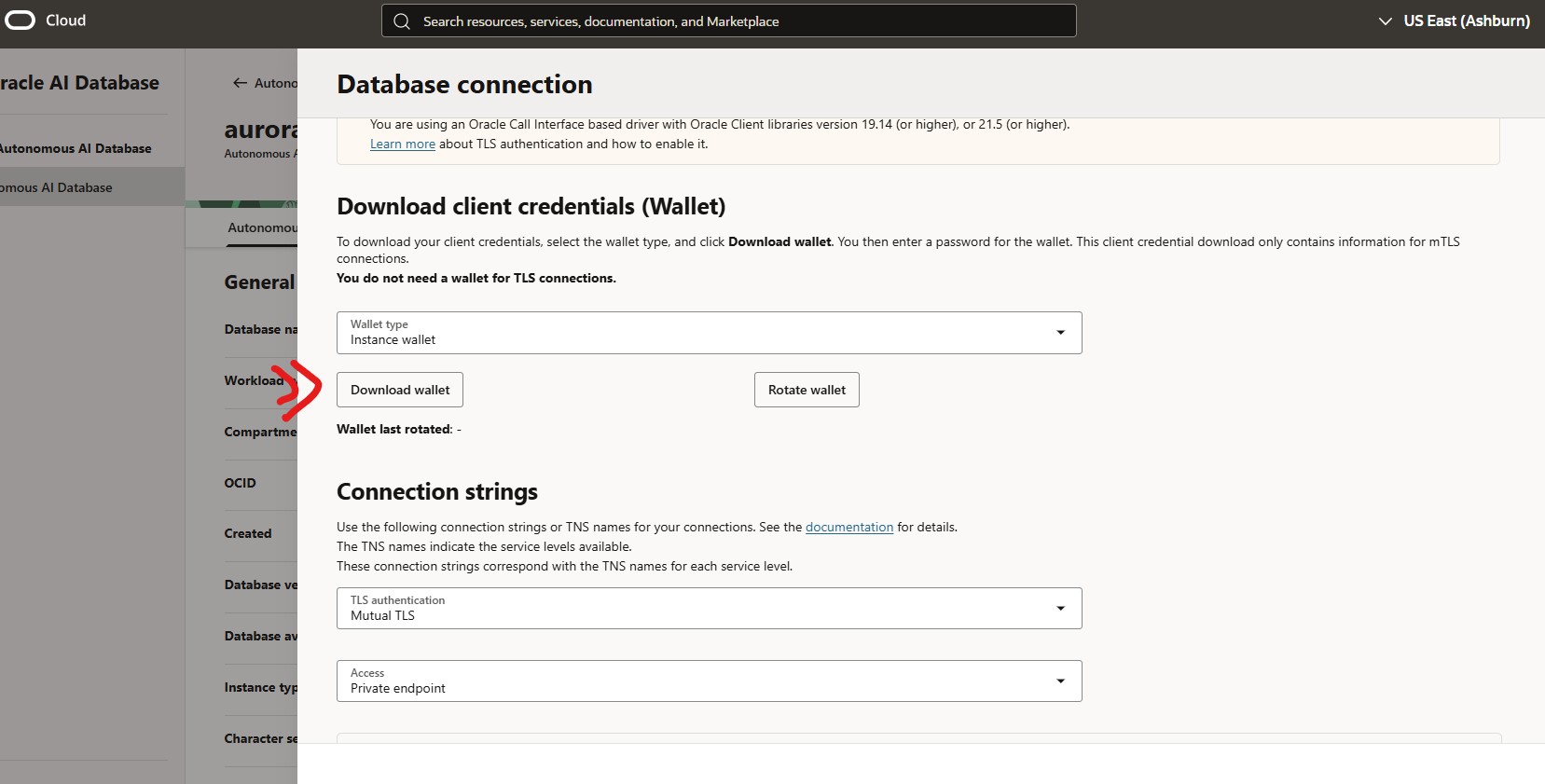The height and width of the screenshot is (784, 1545).
Task: Click the OCID label in background page
Action: pos(240,483)
